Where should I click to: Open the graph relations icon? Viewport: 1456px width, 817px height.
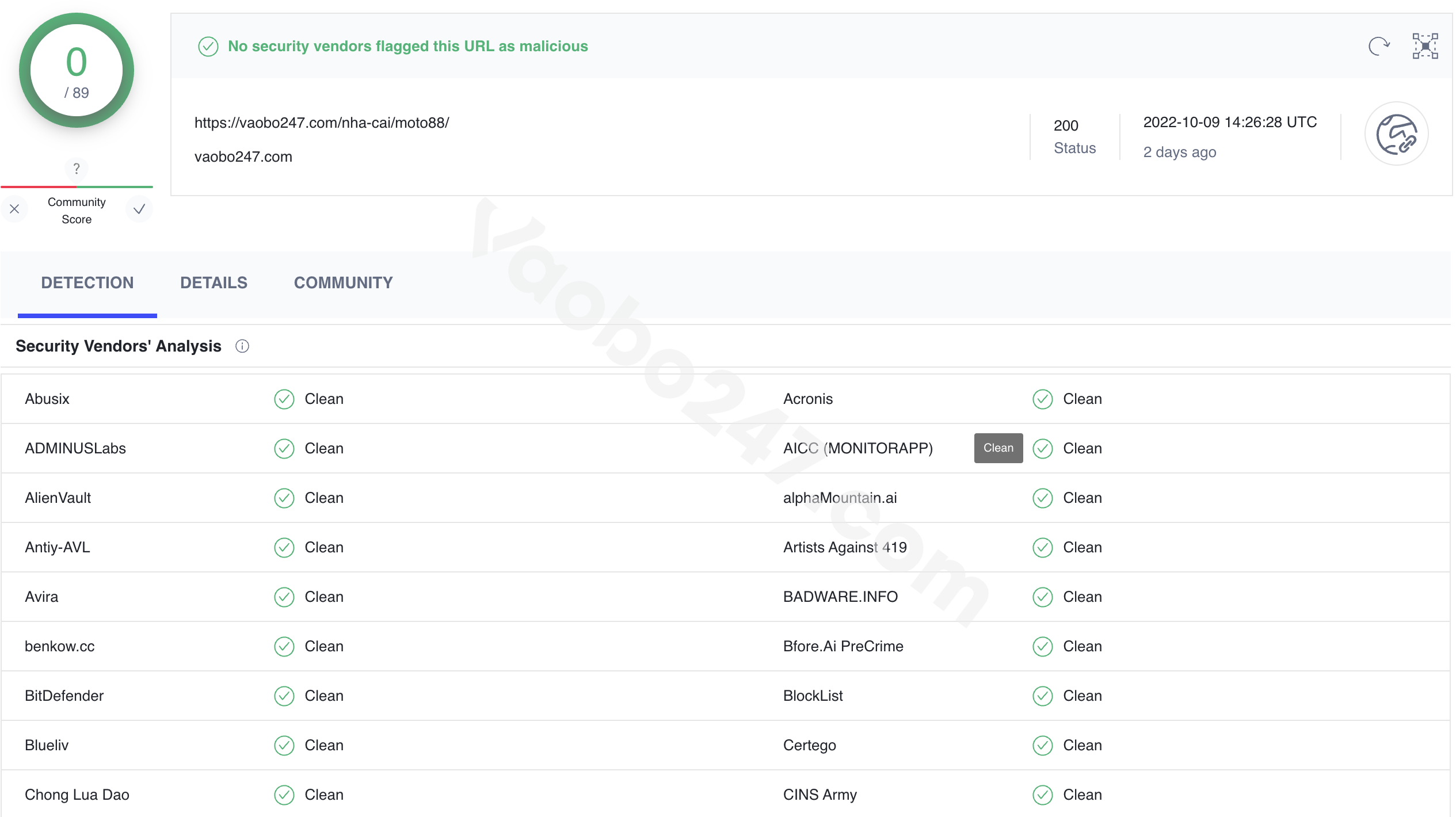pyautogui.click(x=1425, y=46)
